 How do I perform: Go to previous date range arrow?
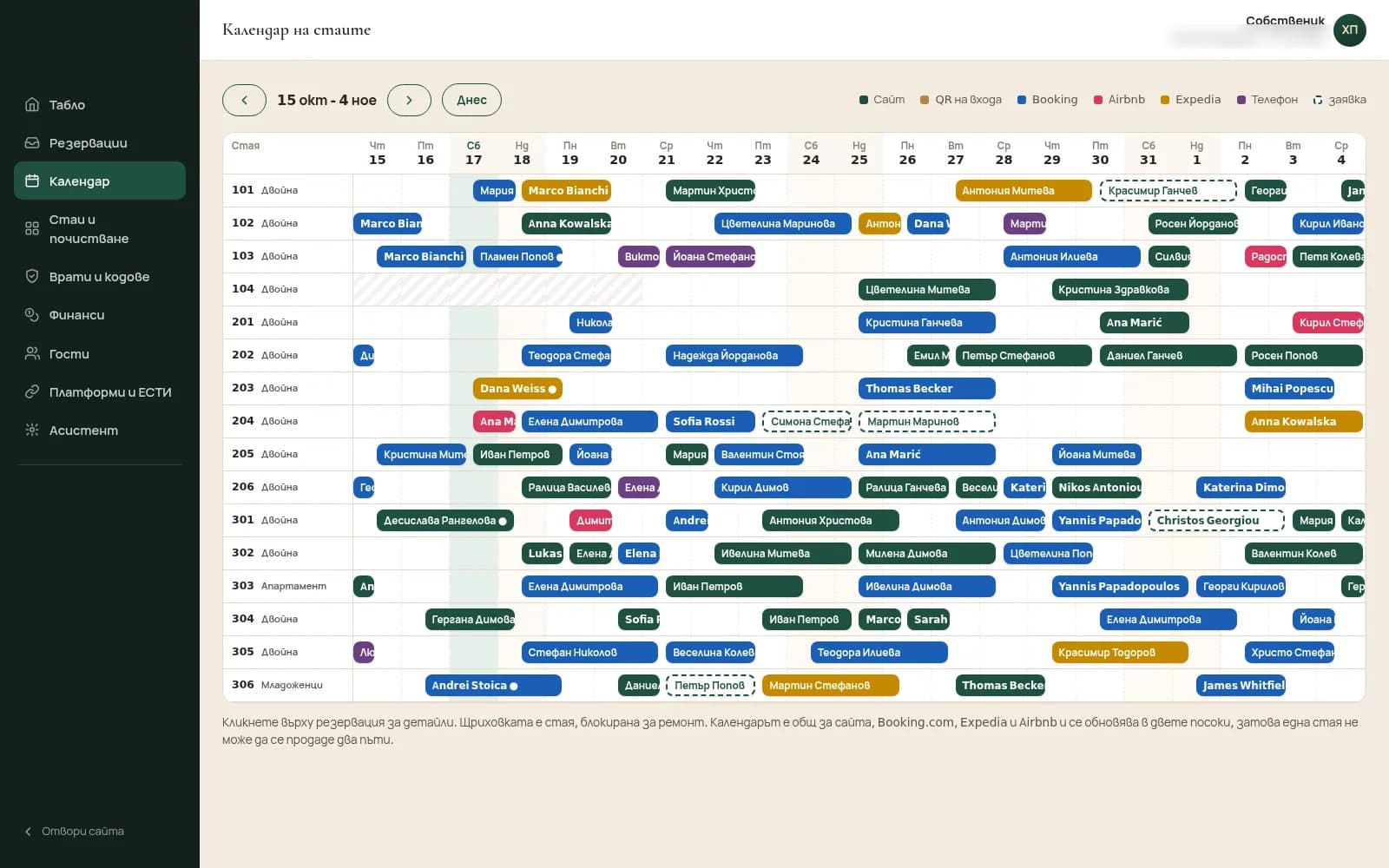(244, 100)
